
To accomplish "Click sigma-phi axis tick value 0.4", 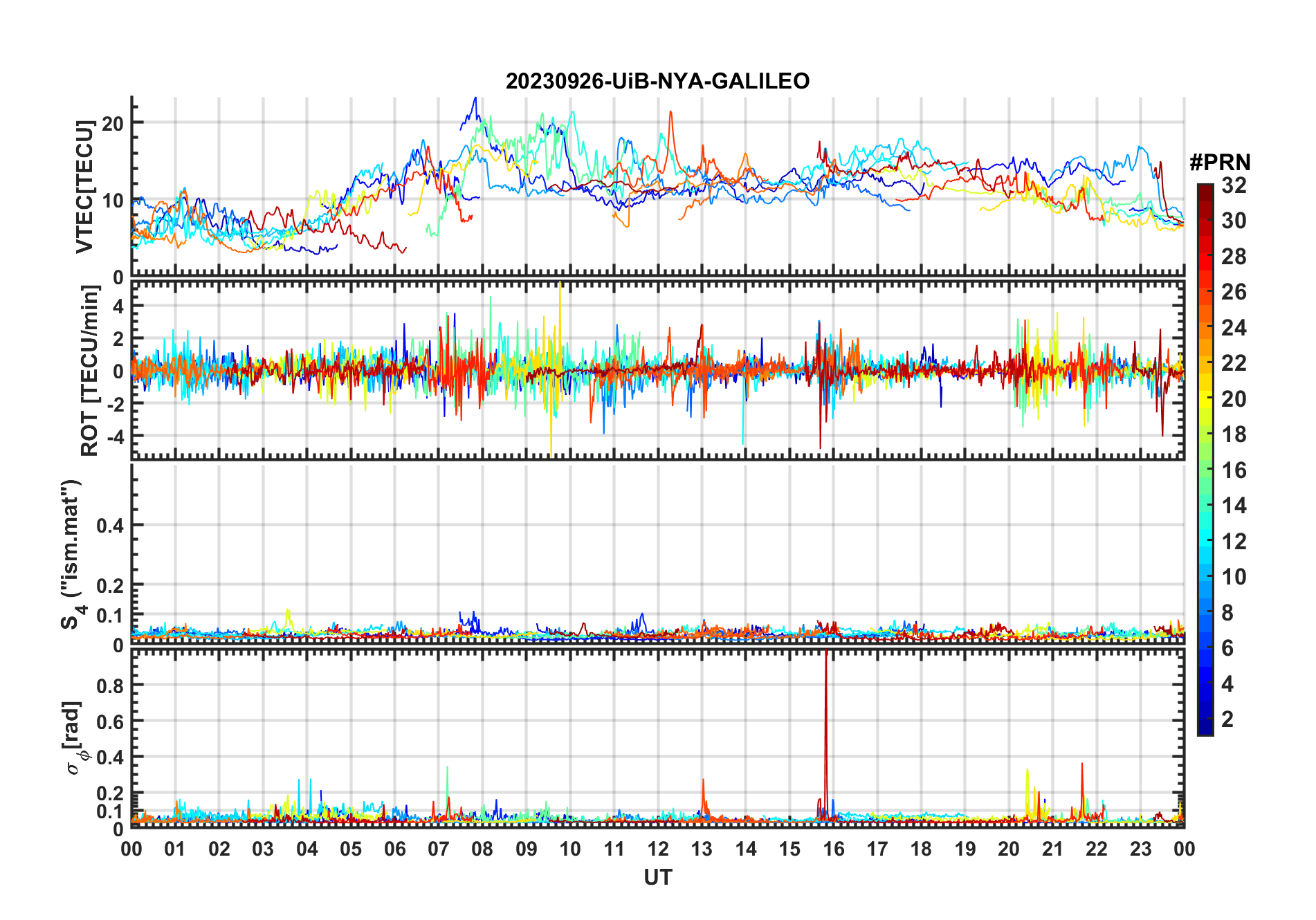I will 110,757.
